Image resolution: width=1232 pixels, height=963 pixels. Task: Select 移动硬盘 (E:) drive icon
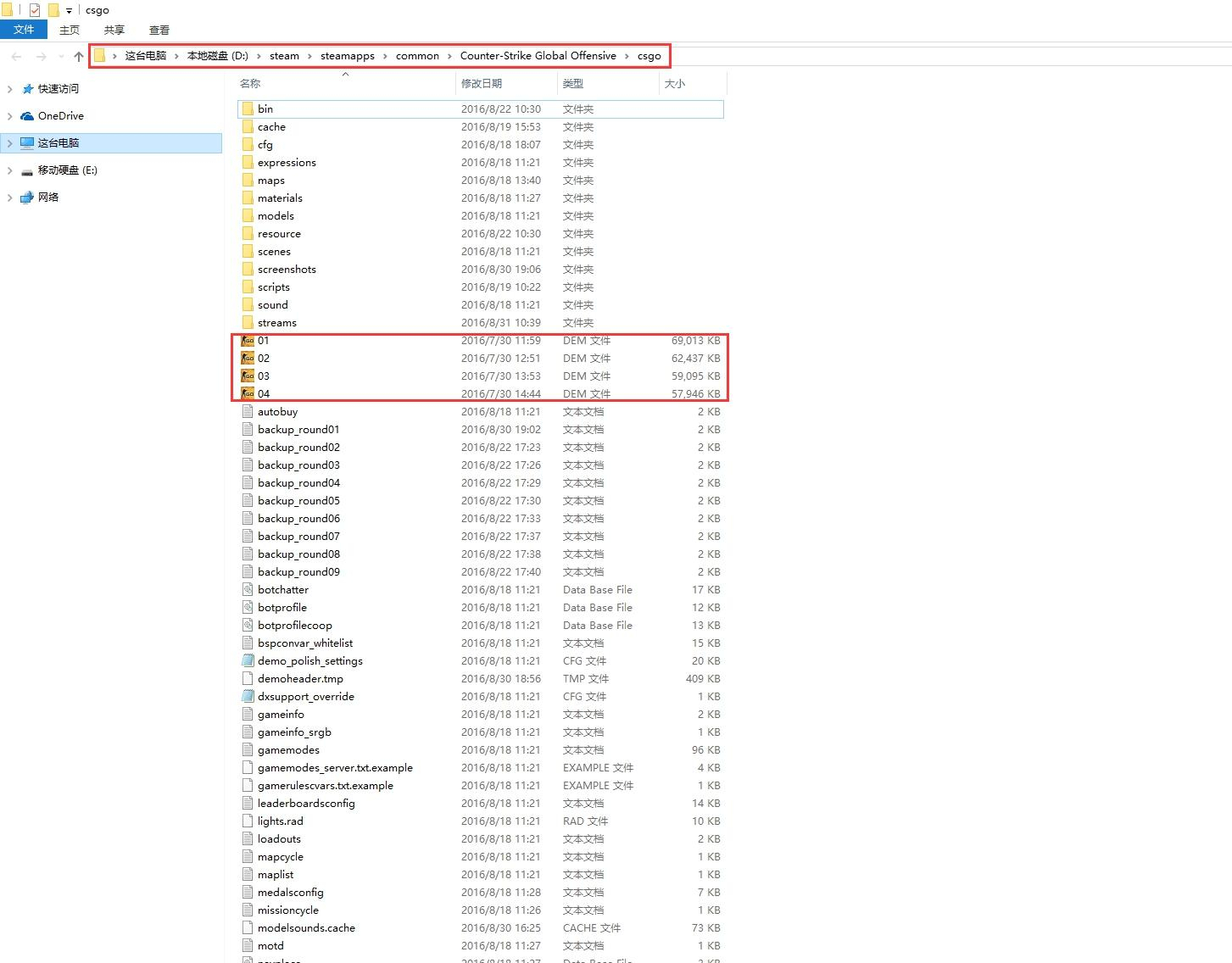pyautogui.click(x=27, y=171)
